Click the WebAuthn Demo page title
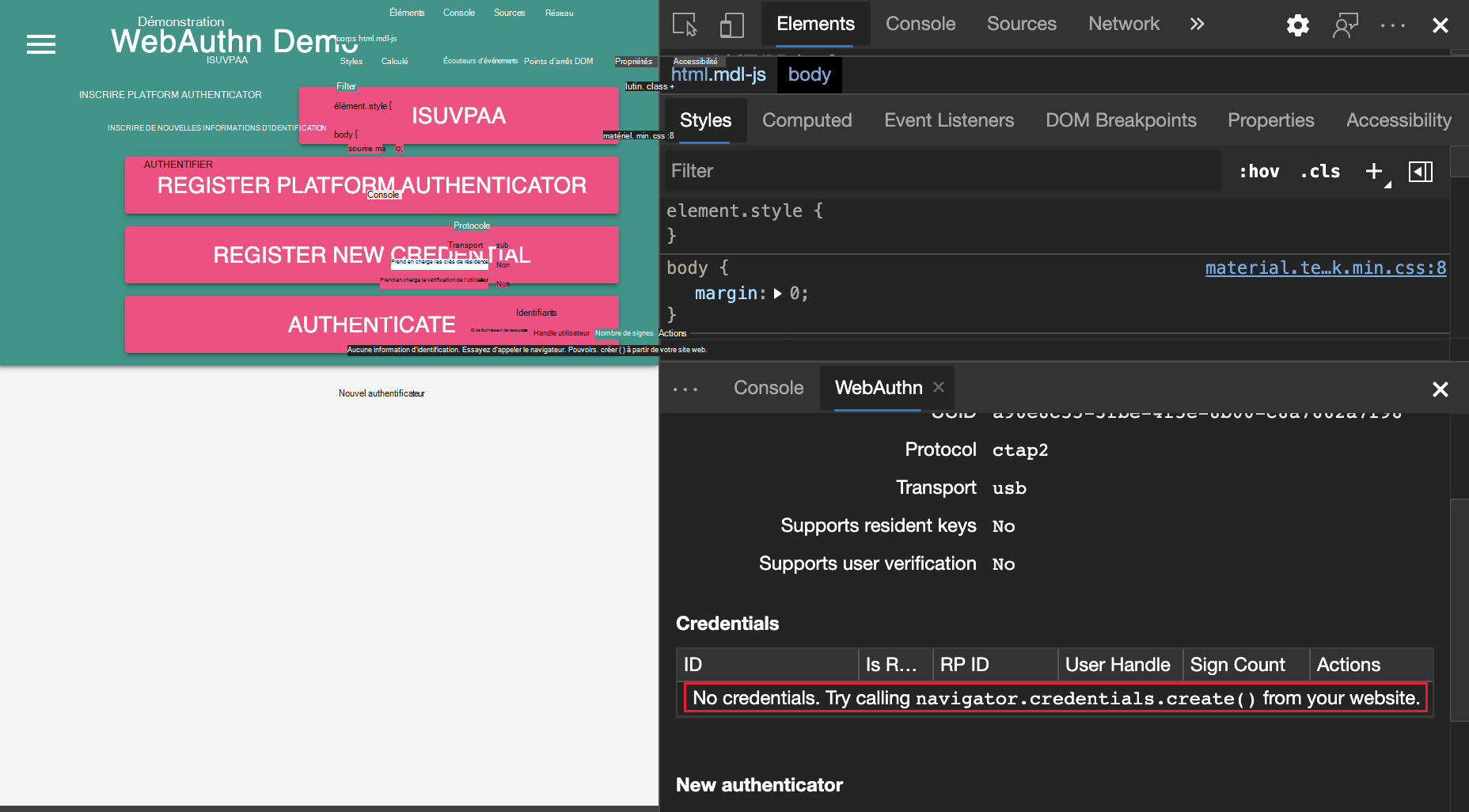Viewport: 1469px width, 812px height. coord(234,41)
